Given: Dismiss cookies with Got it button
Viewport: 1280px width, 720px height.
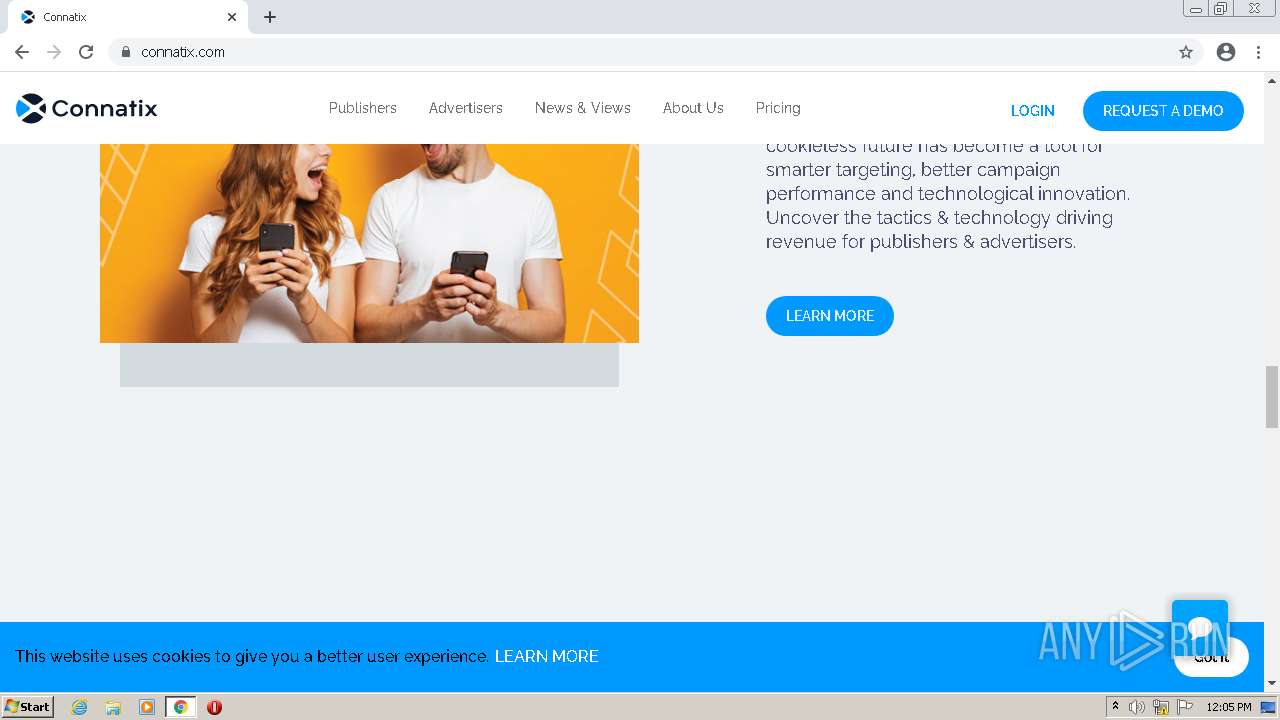Looking at the screenshot, I should click(x=1211, y=657).
